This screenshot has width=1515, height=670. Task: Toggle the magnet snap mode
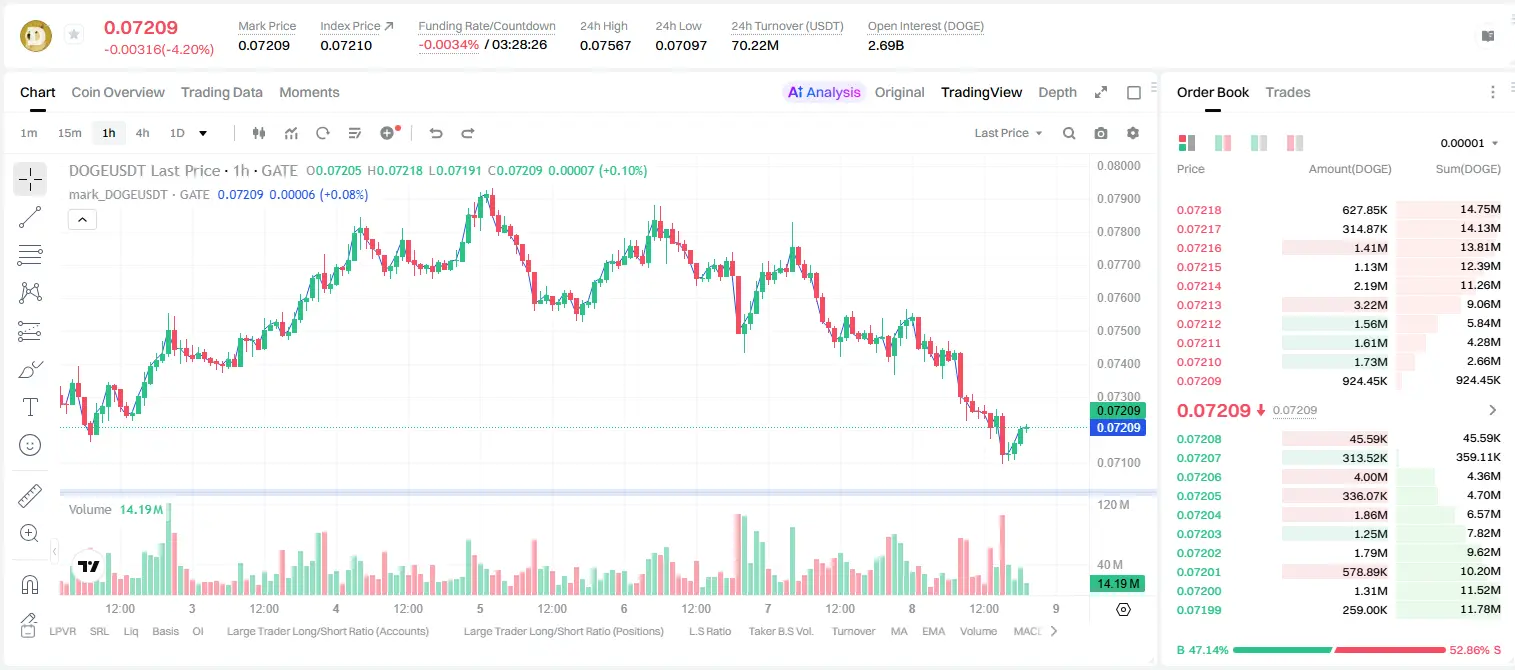[x=30, y=585]
